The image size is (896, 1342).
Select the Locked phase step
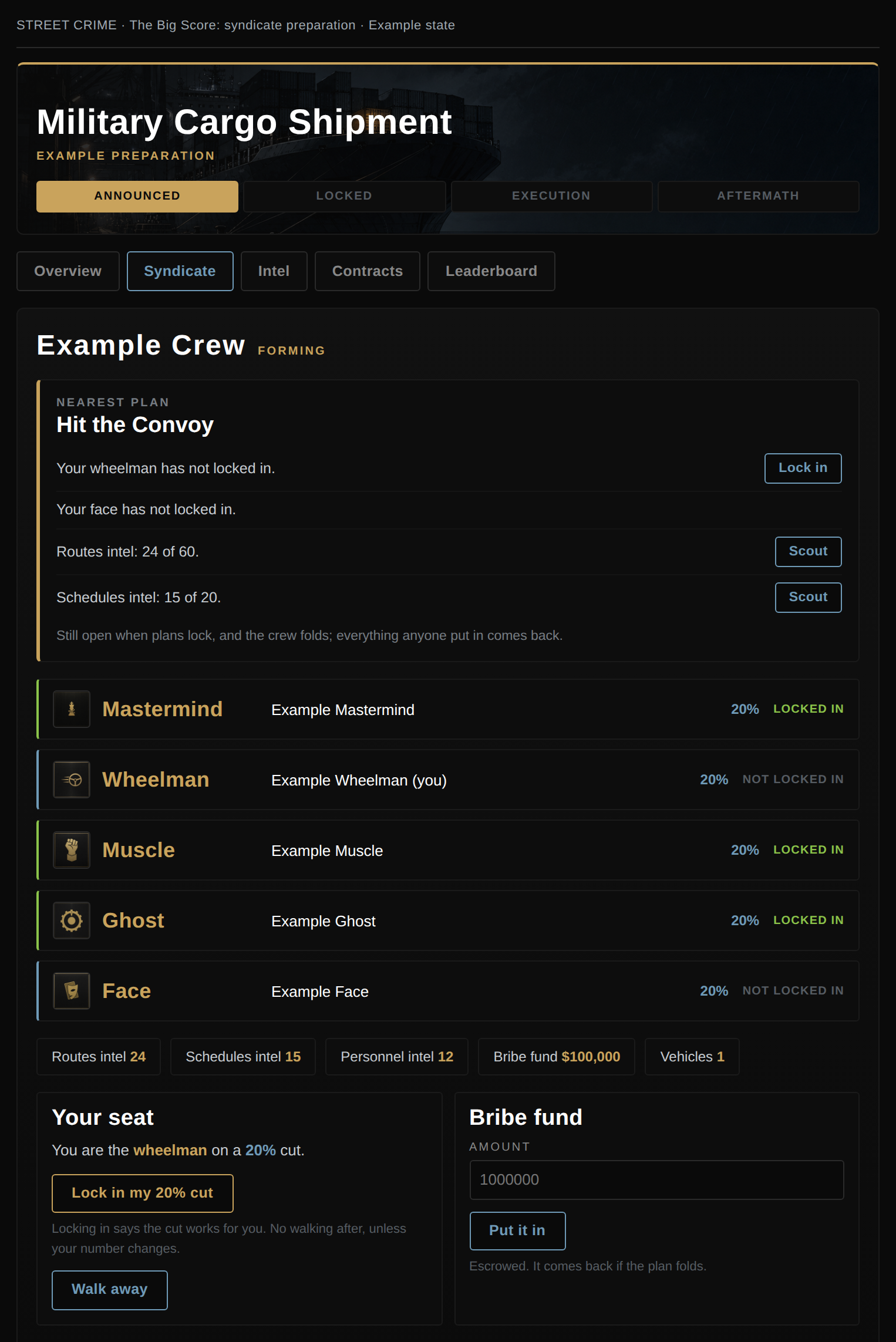(x=345, y=196)
